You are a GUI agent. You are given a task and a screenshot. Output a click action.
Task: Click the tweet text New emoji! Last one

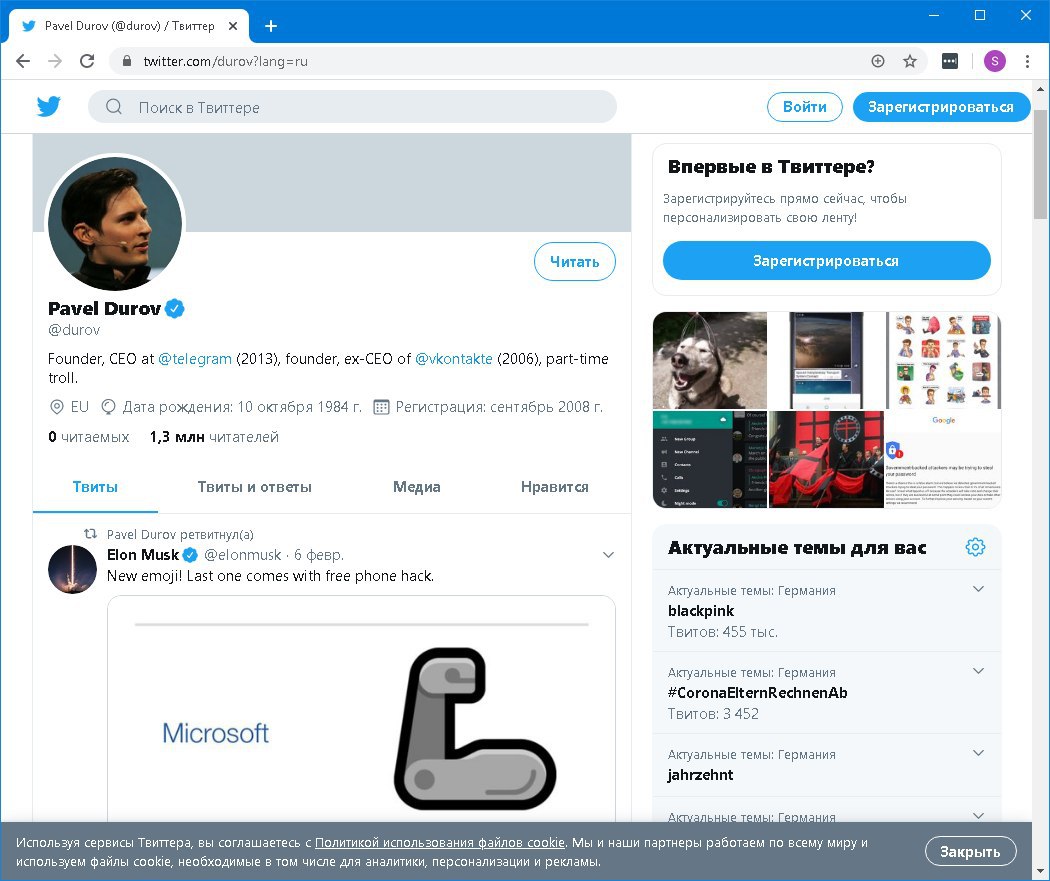(271, 576)
